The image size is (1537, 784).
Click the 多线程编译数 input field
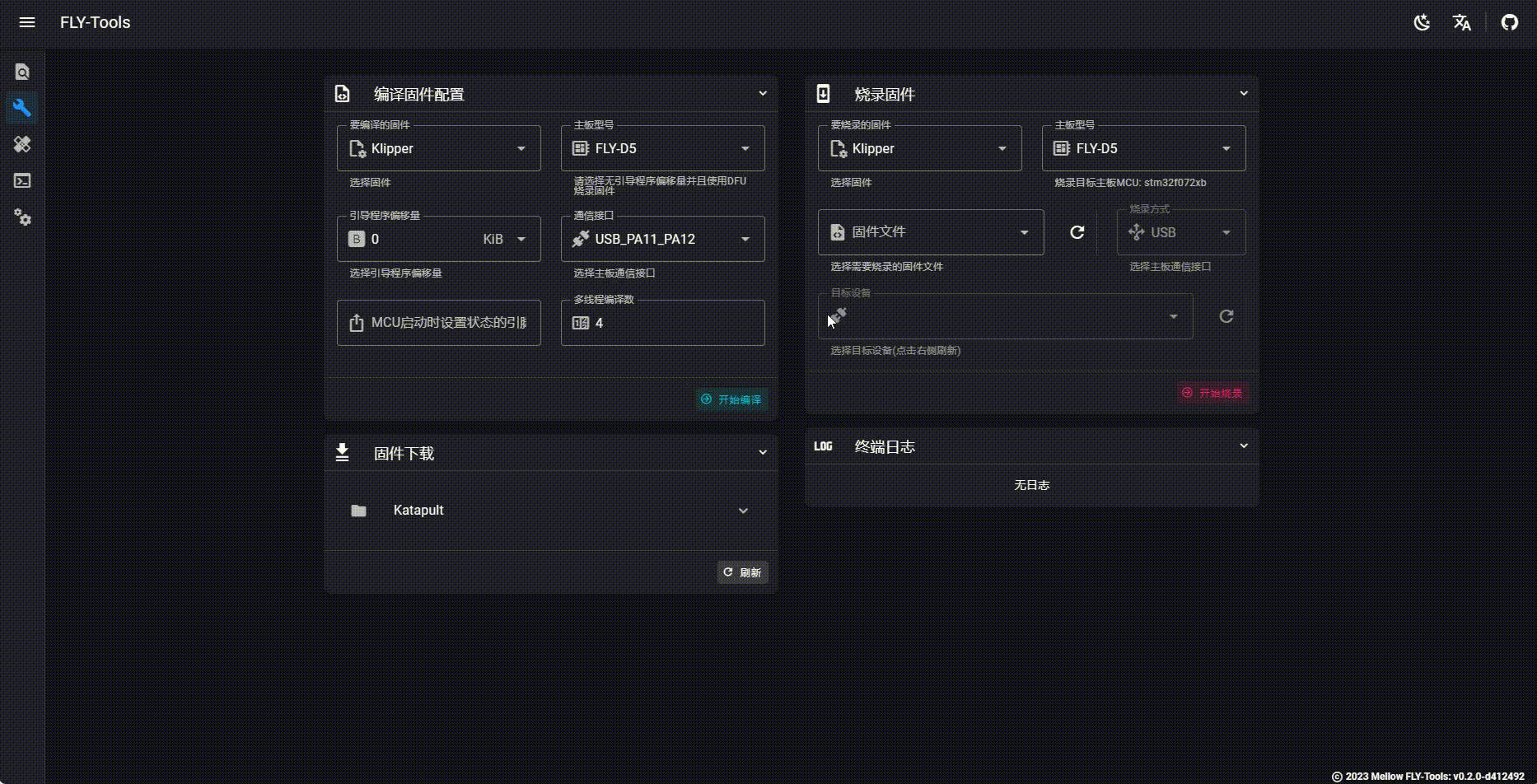[x=671, y=323]
